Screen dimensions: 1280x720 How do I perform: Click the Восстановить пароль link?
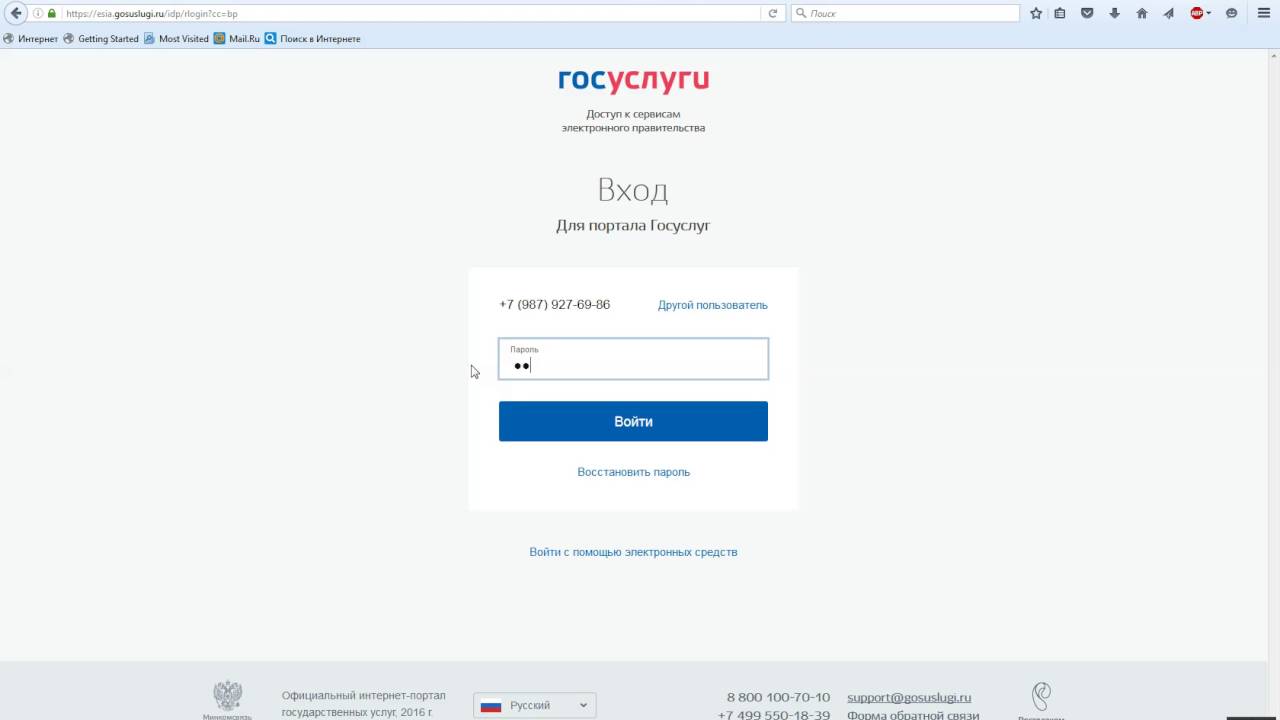click(x=633, y=472)
